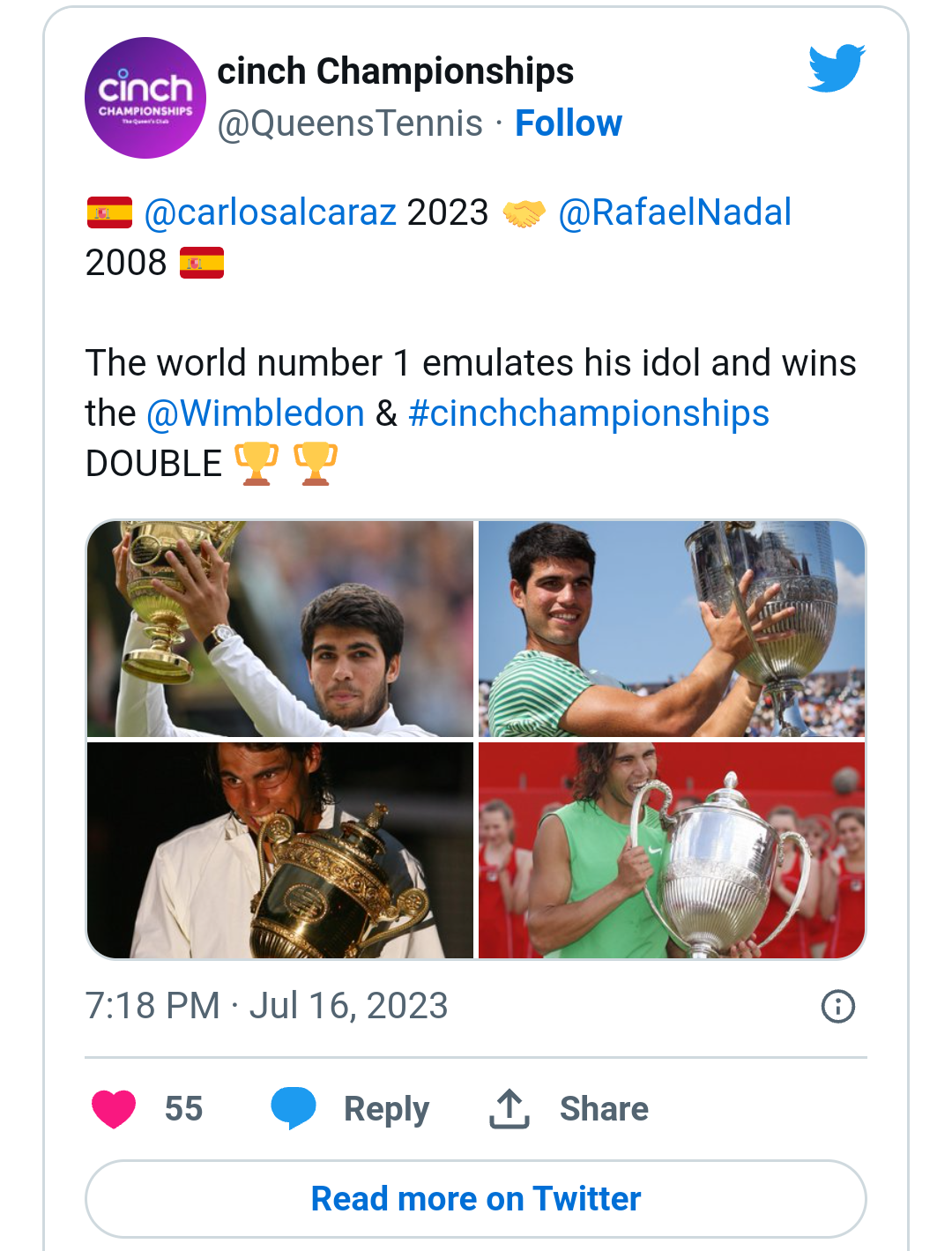Open the @carlosalcaraz mention link
Screen dimensions: 952x1251
point(270,212)
